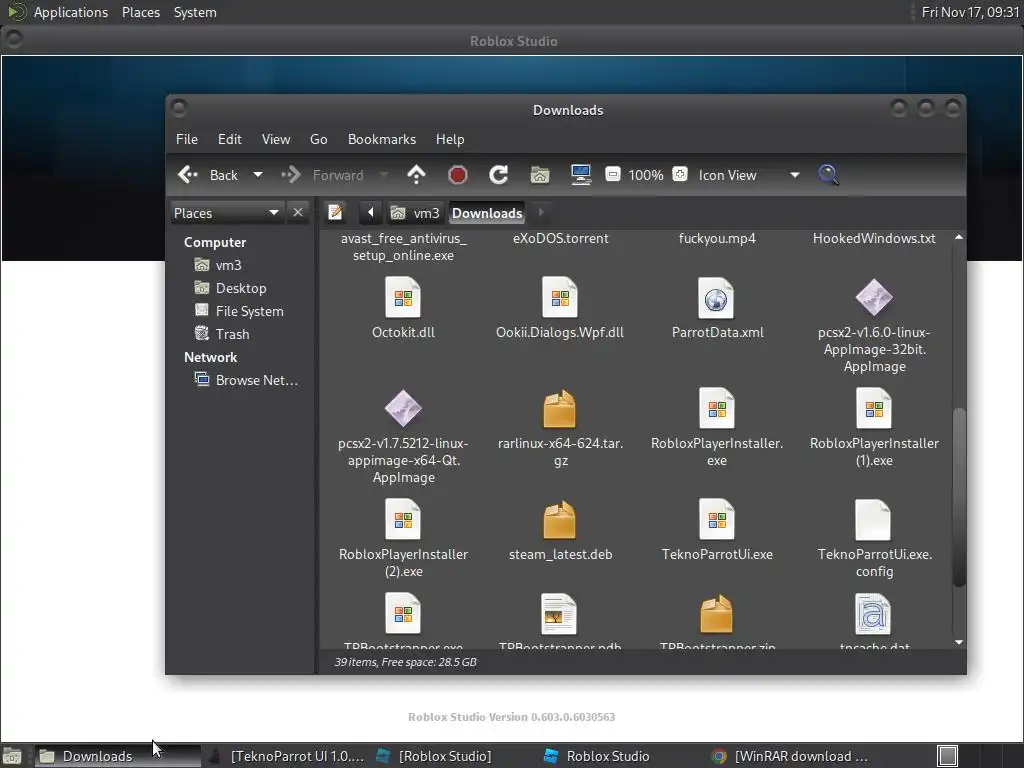Reset zoom via 100% label
1024x768 pixels.
point(646,175)
